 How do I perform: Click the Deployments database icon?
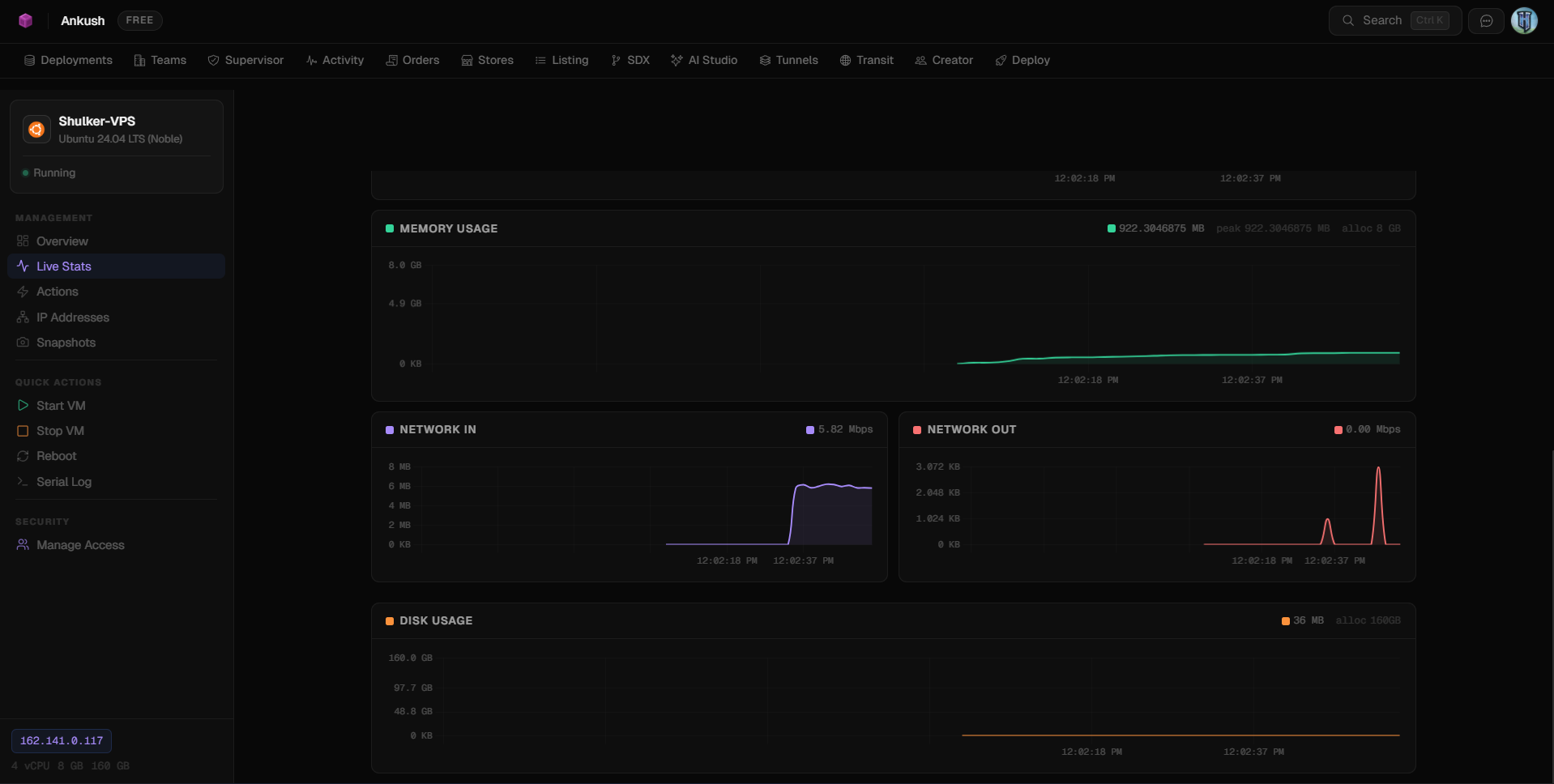29,61
